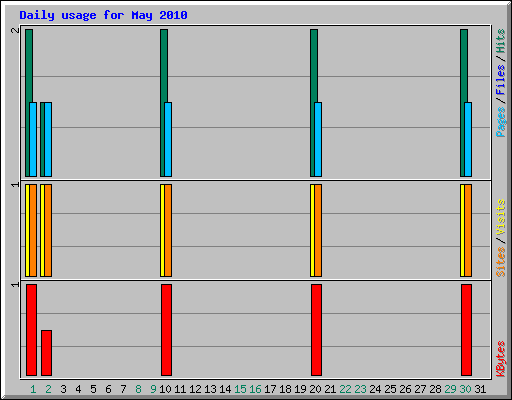Click day 23 on the x-axis
The image size is (512, 400).
pos(360,389)
